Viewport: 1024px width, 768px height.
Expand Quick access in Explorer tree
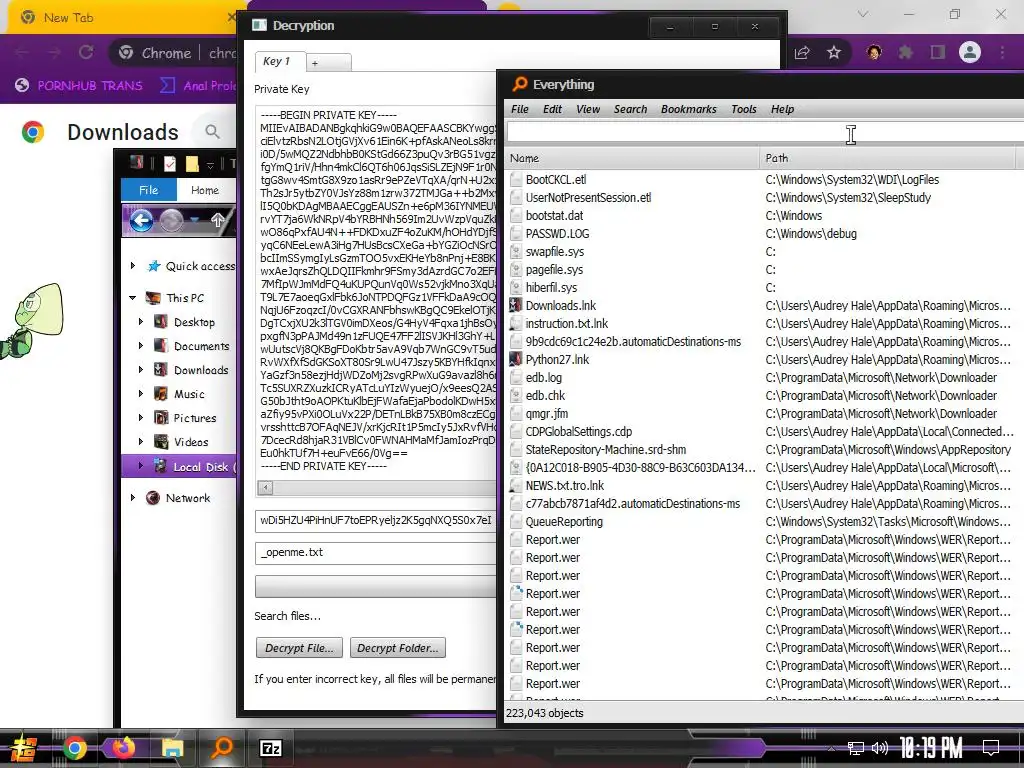point(133,266)
